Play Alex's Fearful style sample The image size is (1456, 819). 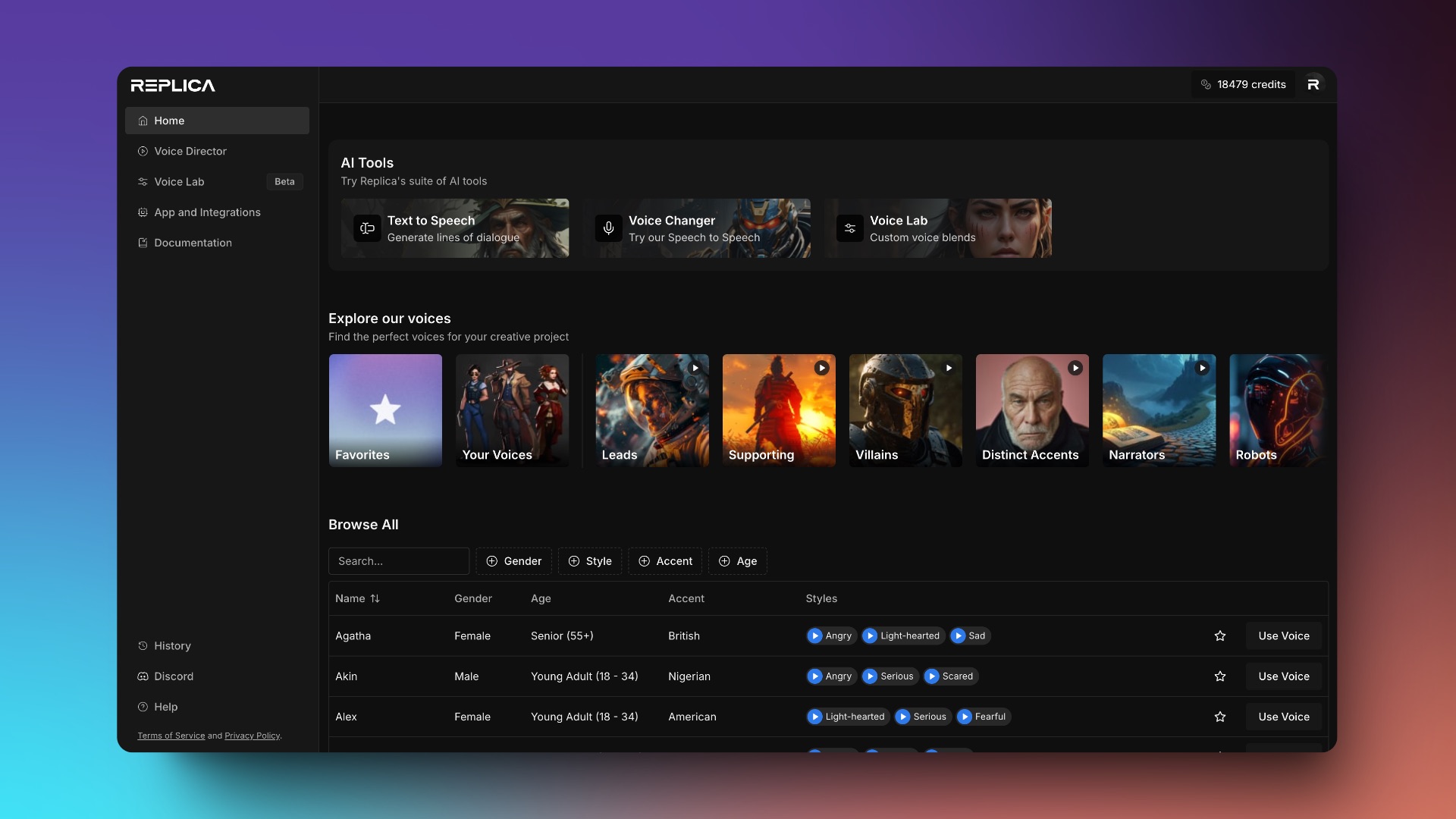[984, 717]
